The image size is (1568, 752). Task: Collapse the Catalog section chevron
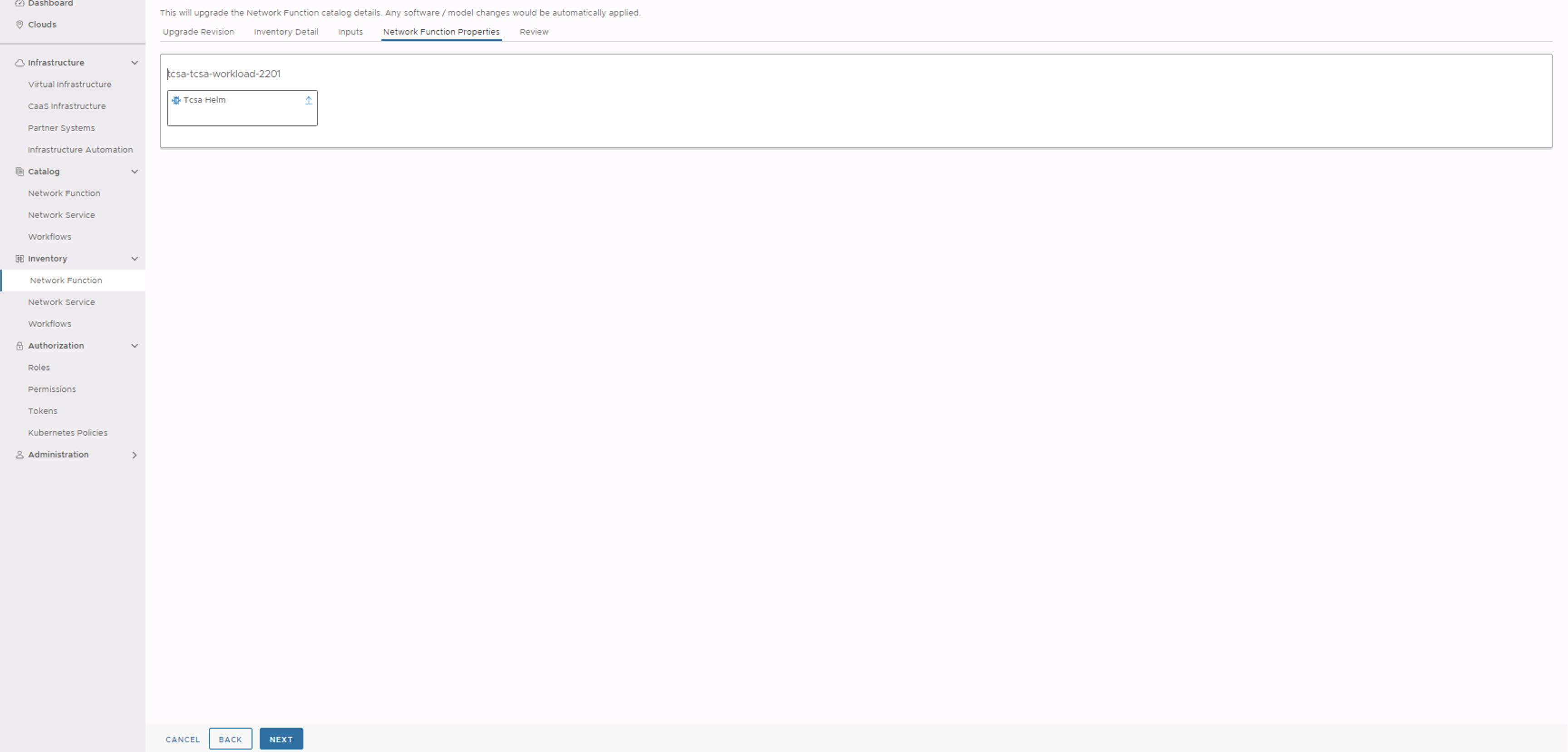click(x=134, y=172)
